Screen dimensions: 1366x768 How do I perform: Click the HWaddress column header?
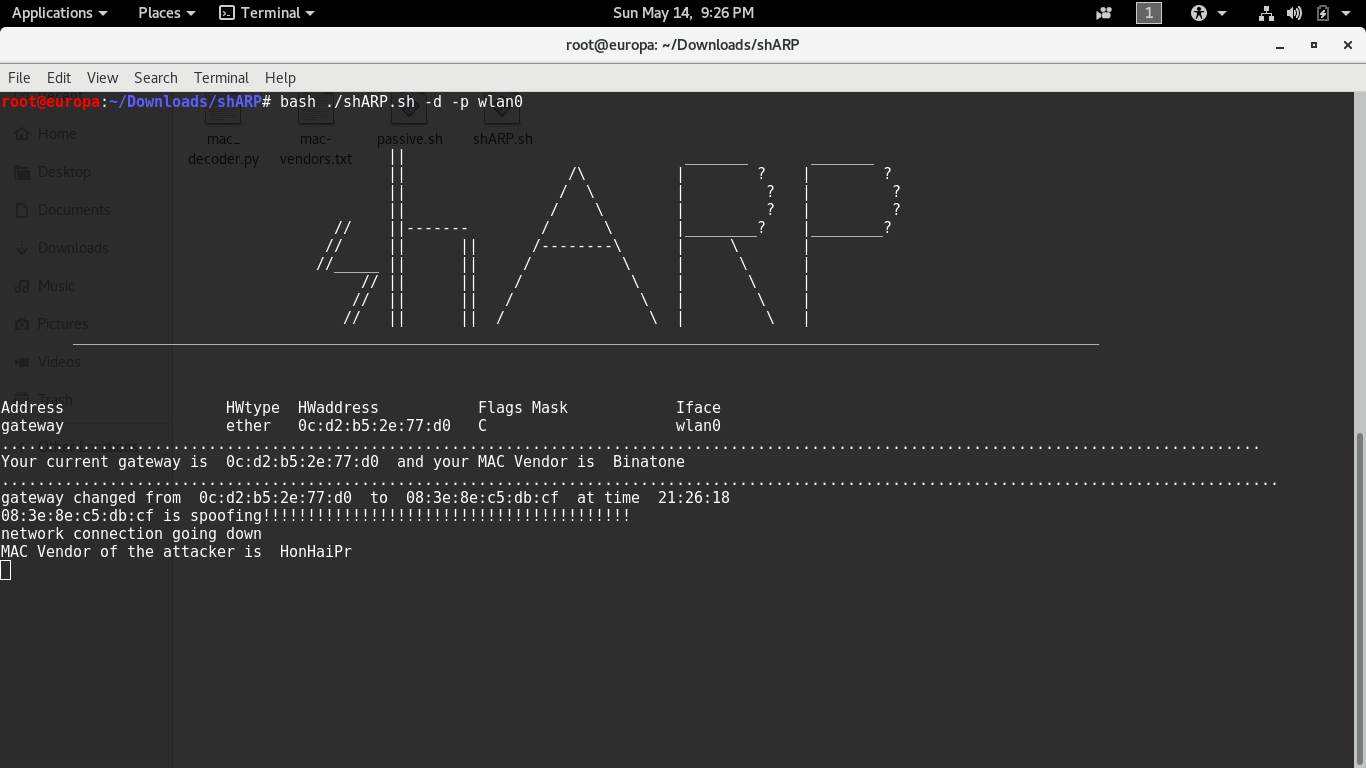point(338,408)
